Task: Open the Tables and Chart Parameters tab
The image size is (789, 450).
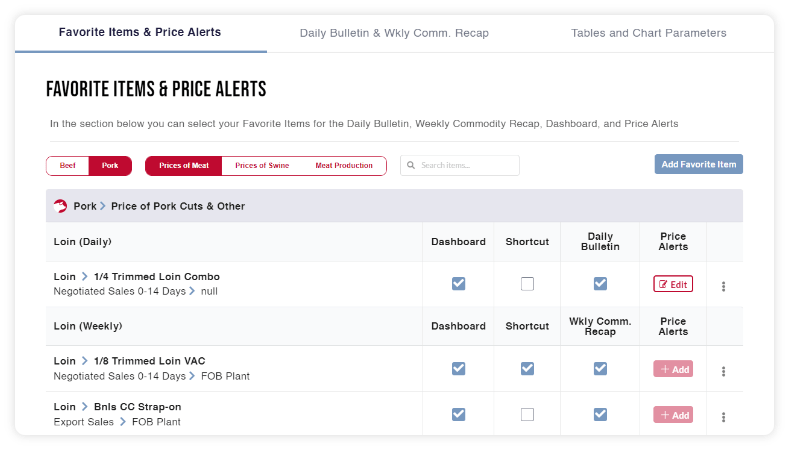Action: [x=648, y=33]
